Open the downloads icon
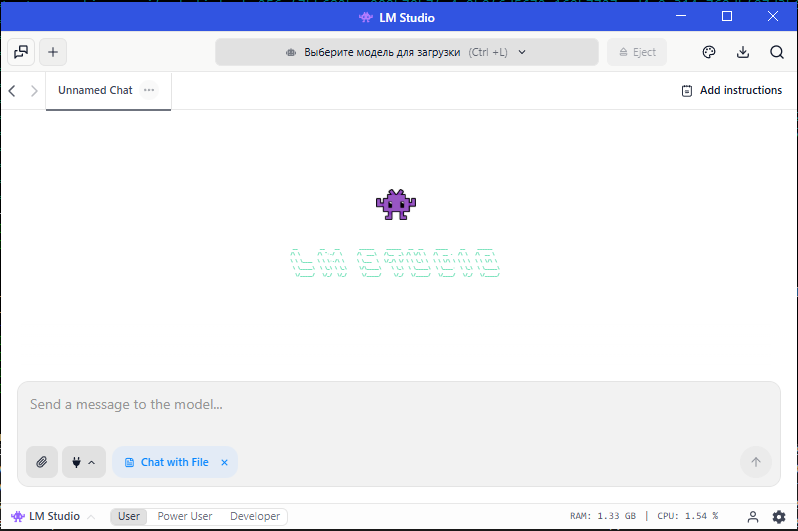The height and width of the screenshot is (531, 798). click(743, 52)
